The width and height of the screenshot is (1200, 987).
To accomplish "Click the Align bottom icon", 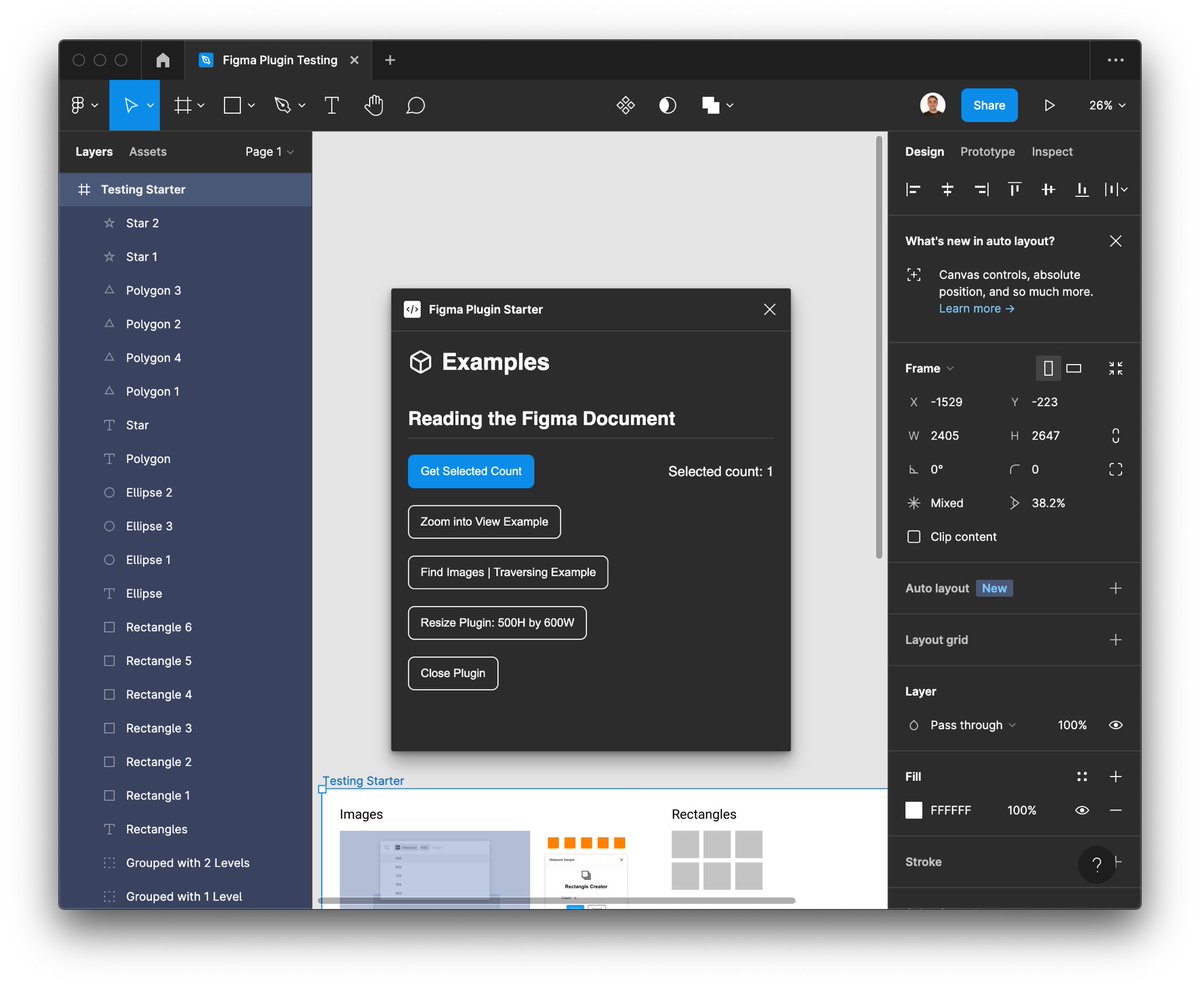I will tap(1082, 189).
